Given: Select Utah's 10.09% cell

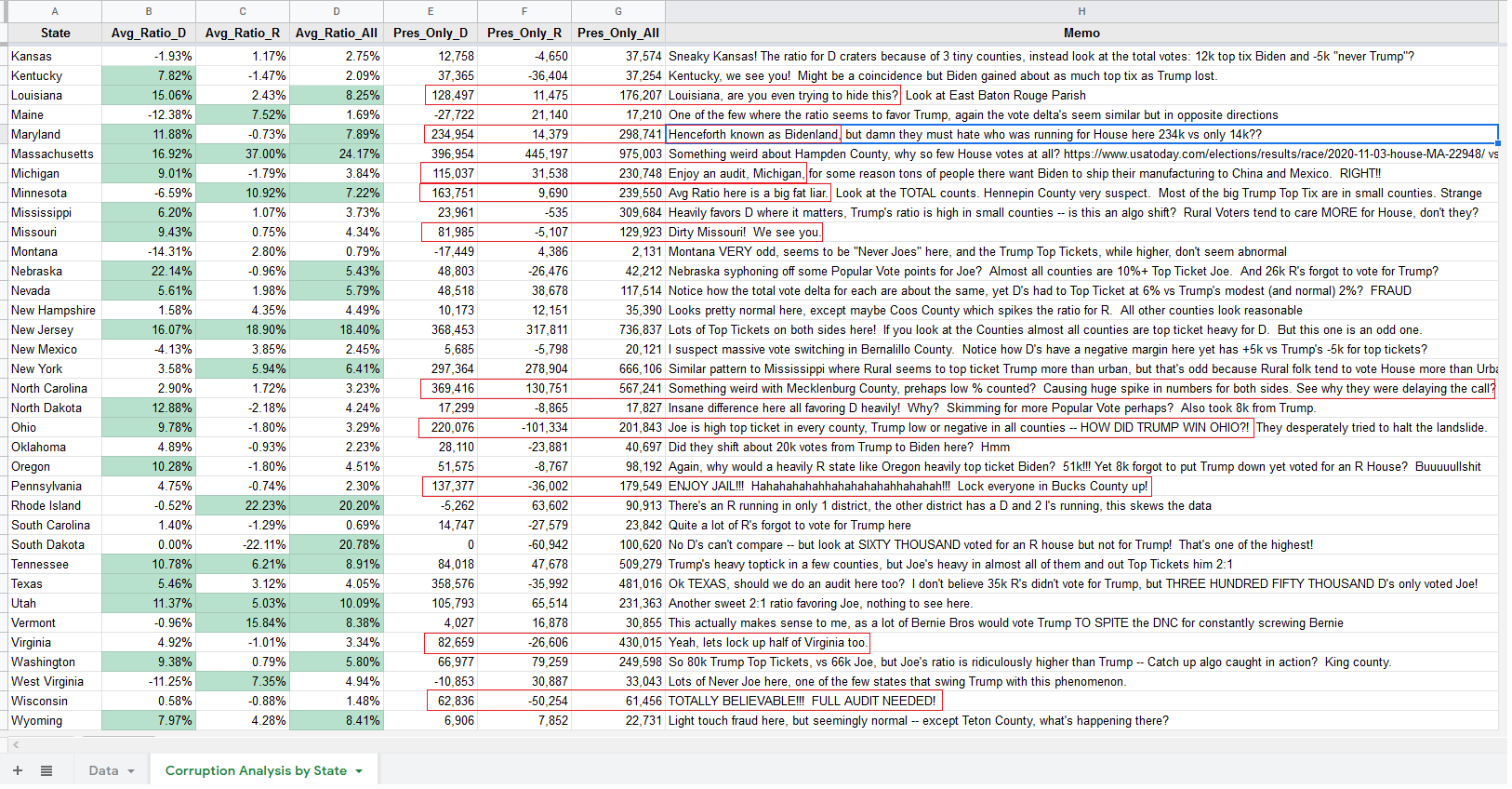Looking at the screenshot, I should pos(337,603).
